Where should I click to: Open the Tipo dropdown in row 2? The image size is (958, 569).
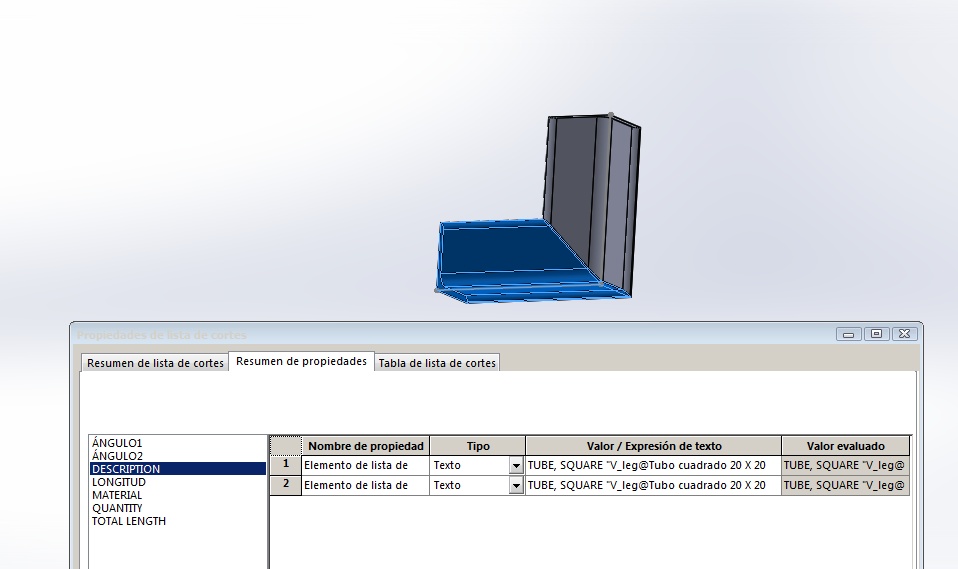tap(516, 486)
